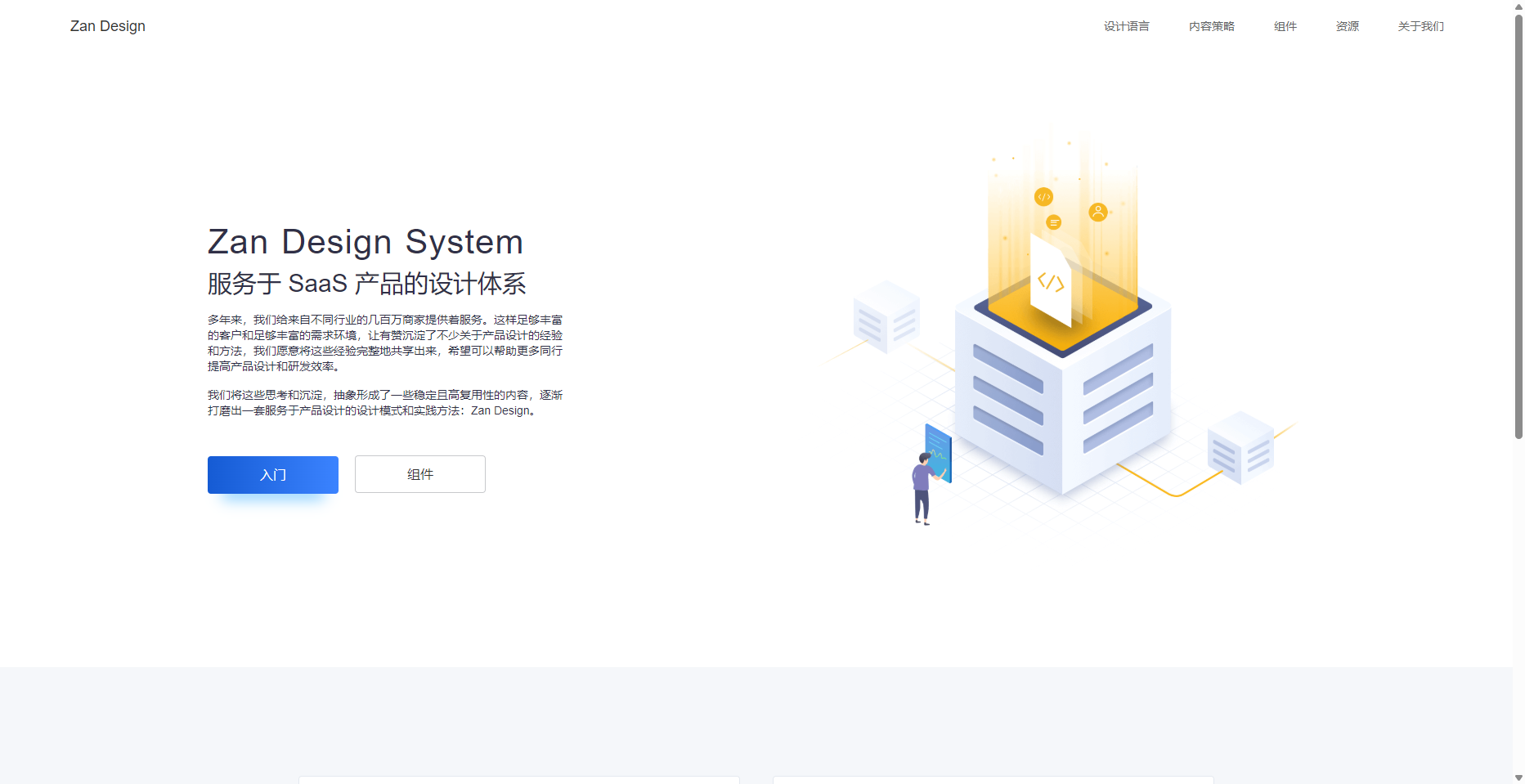Open the 内容策略 menu item
The image size is (1525, 784).
[1211, 26]
